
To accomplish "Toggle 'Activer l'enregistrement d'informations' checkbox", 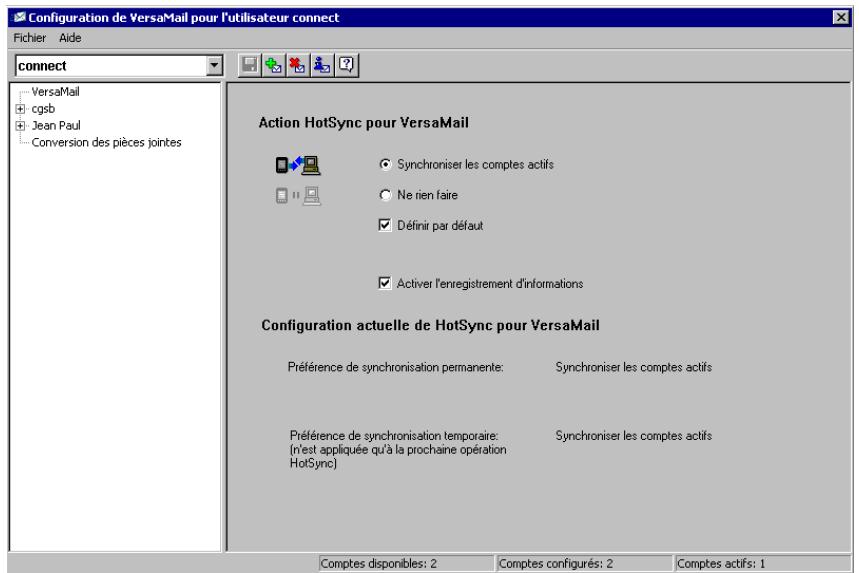I will [385, 283].
